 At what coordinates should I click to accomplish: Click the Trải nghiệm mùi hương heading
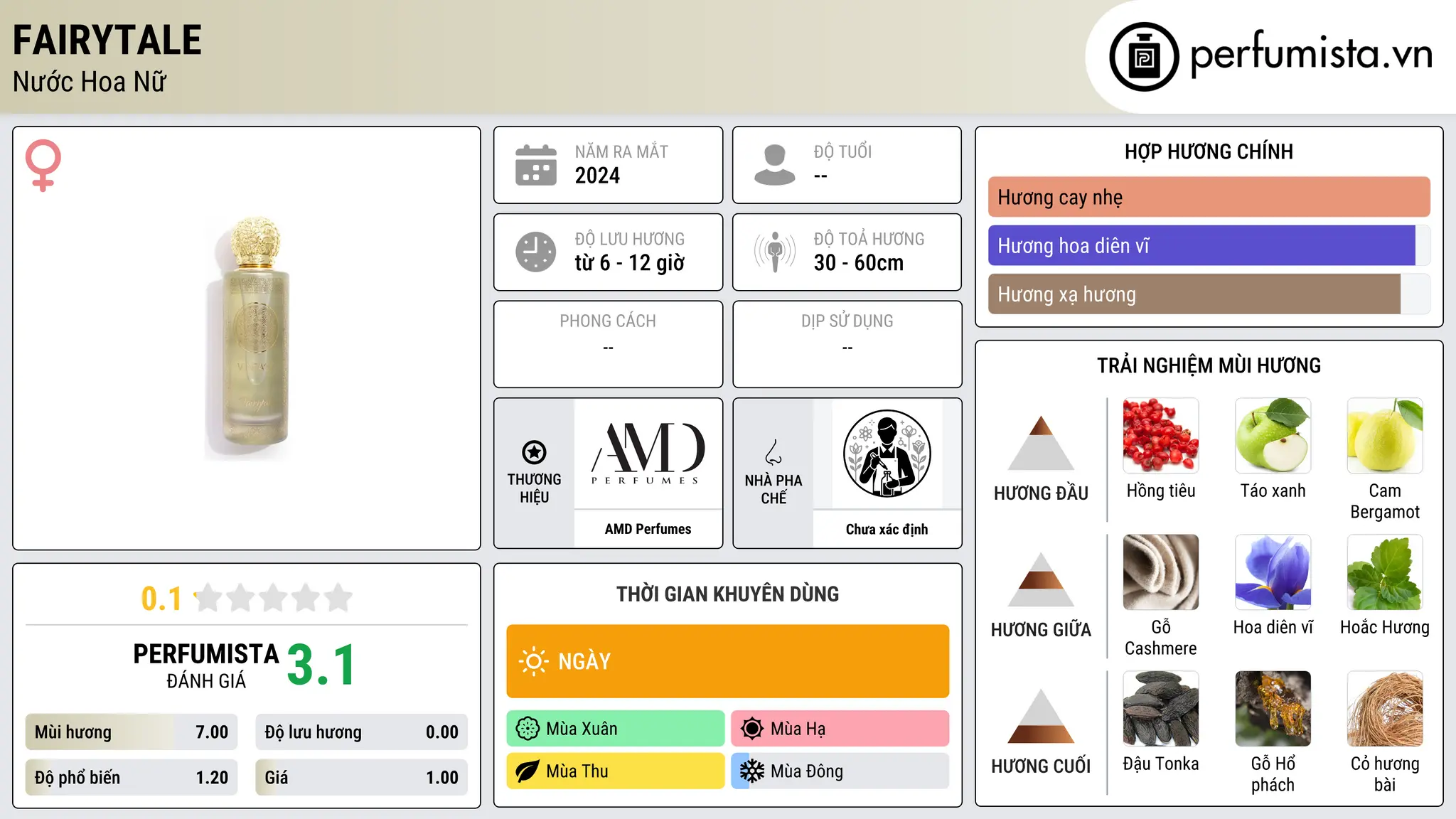click(1209, 365)
